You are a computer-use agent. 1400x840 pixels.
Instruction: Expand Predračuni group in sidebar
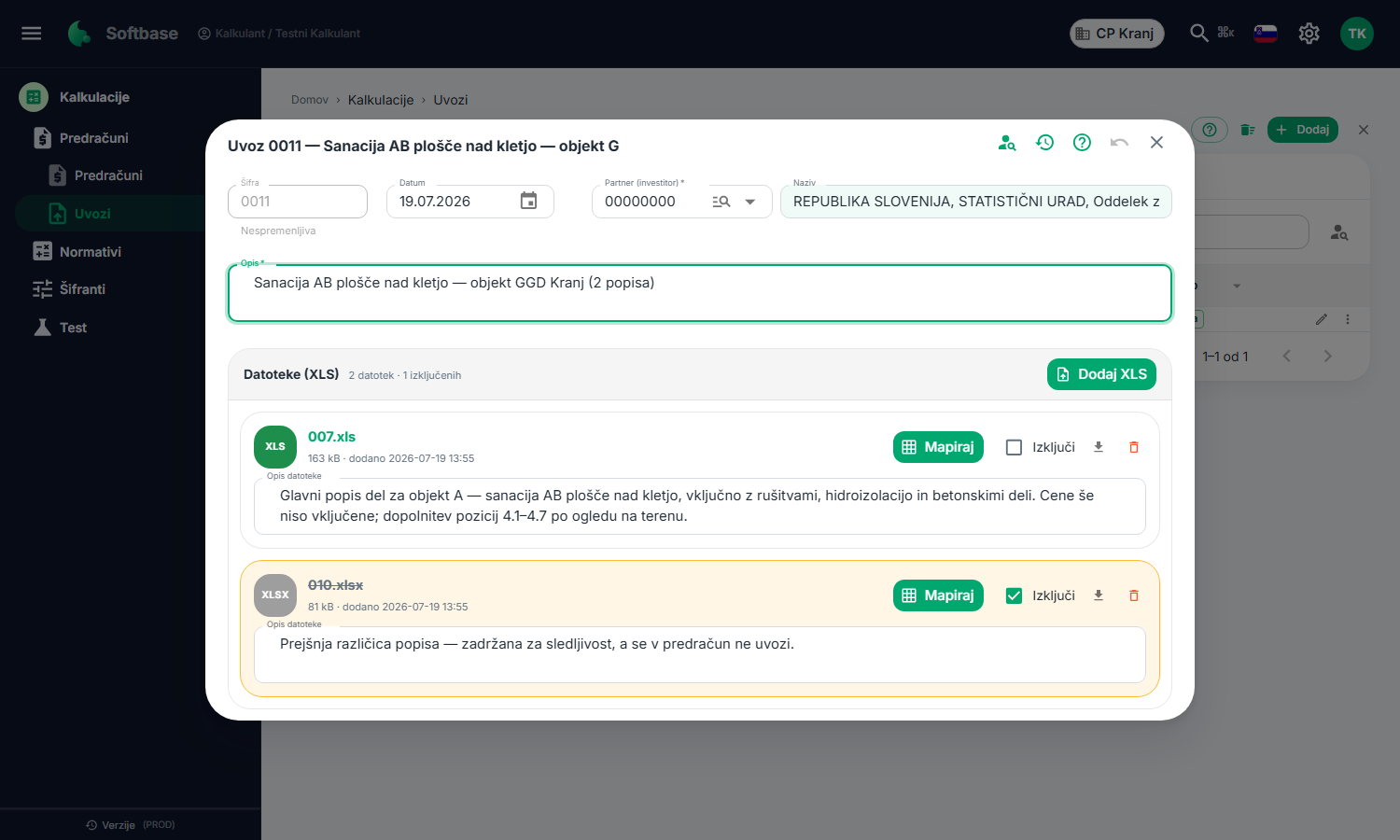93,138
